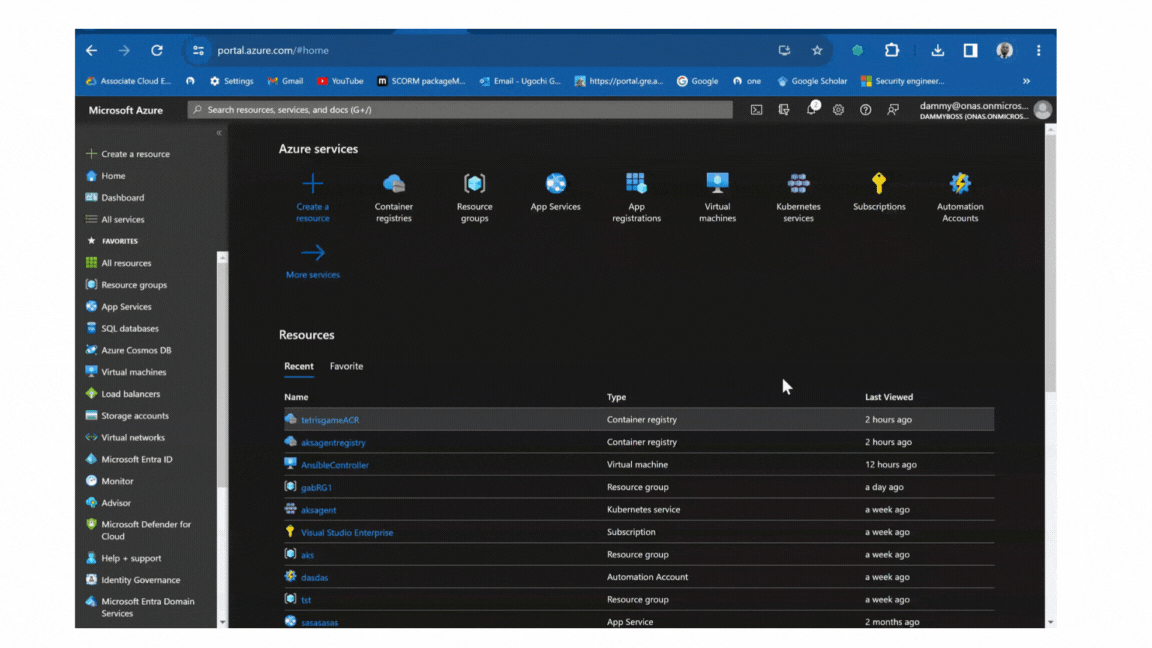The image size is (1152, 648).
Task: Open the Chrome three-dot menu
Action: (x=1038, y=50)
